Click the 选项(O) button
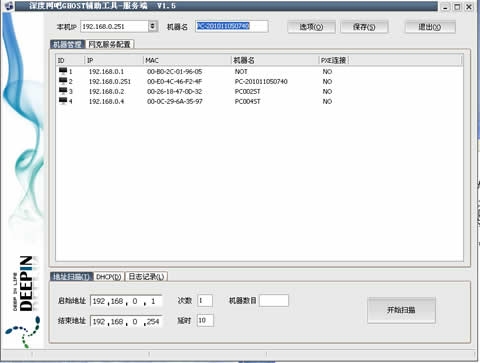Image resolution: width=480 pixels, height=363 pixels. pyautogui.click(x=311, y=27)
